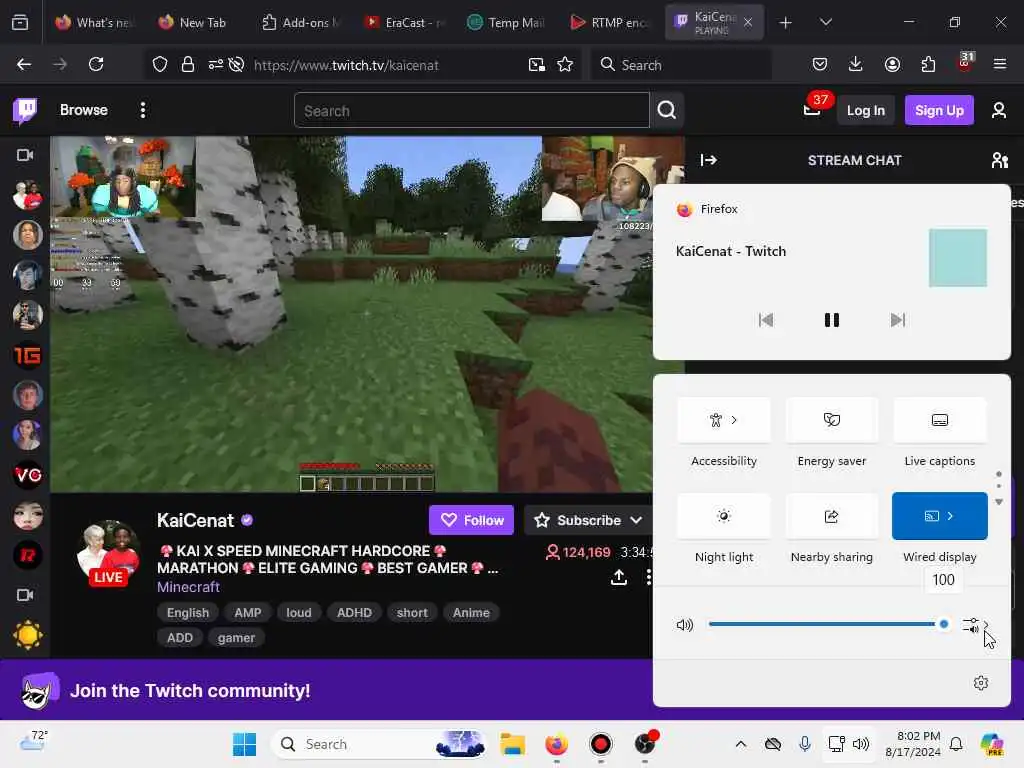Click the share stream upload icon

pos(618,577)
